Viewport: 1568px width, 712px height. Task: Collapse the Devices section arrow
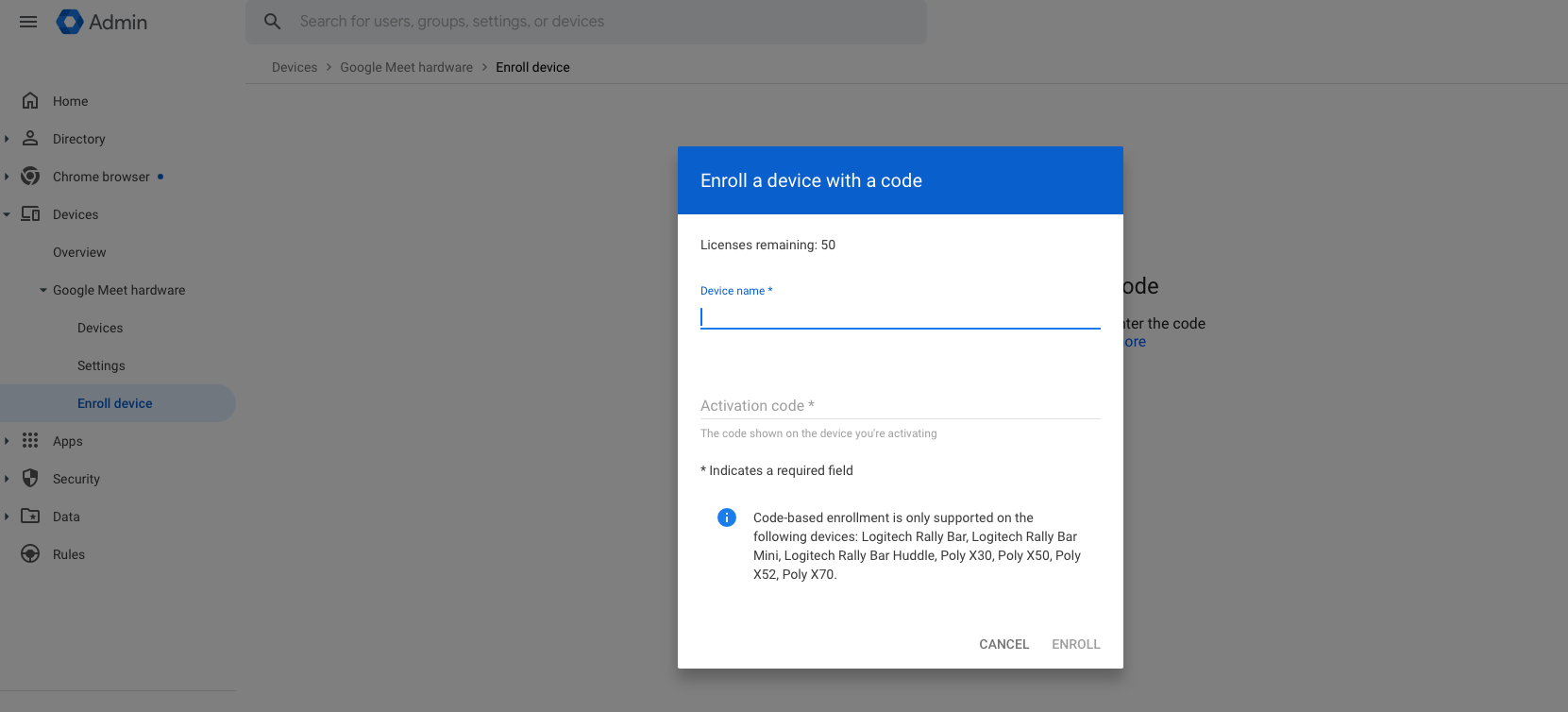coord(7,214)
